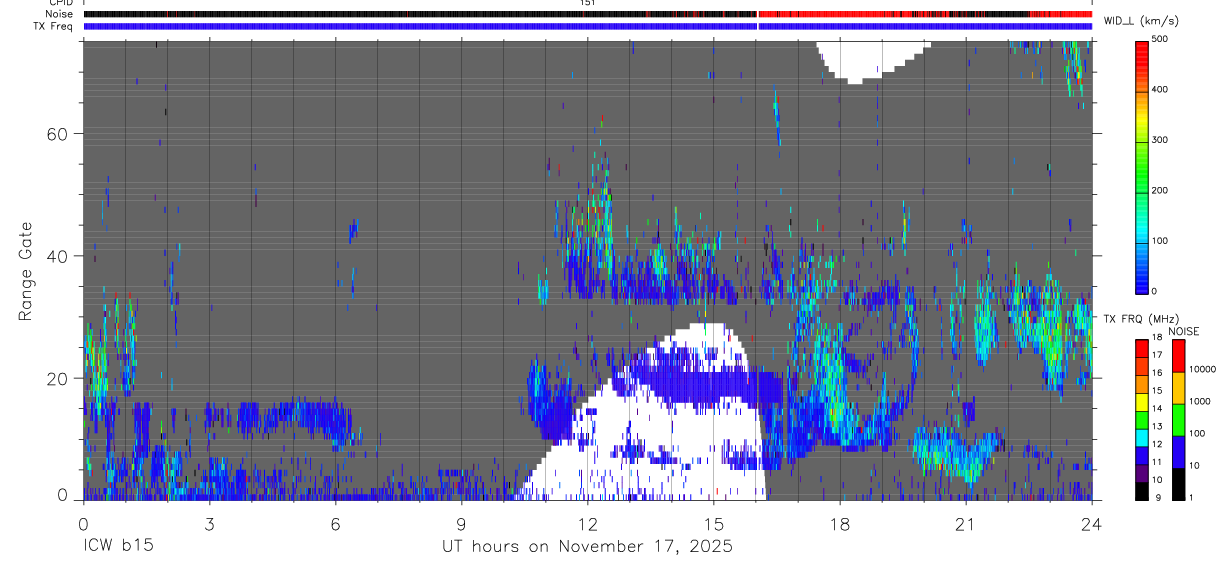Click the '60' tick on Range Gate axis
Image resolution: width=1228 pixels, height=567 pixels.
58,133
